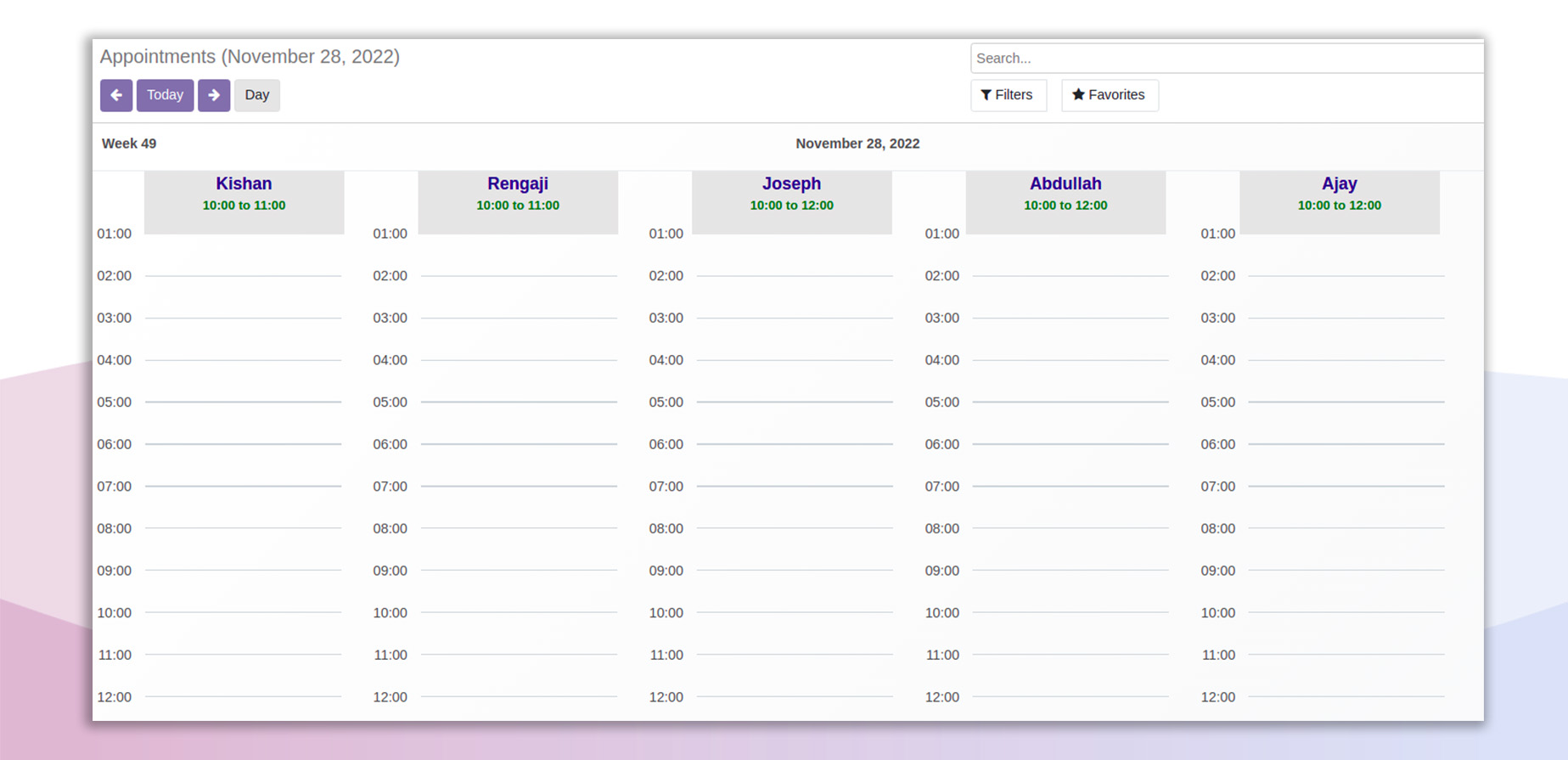
Task: Click Appointments (November 28, 2022) title
Action: click(250, 56)
